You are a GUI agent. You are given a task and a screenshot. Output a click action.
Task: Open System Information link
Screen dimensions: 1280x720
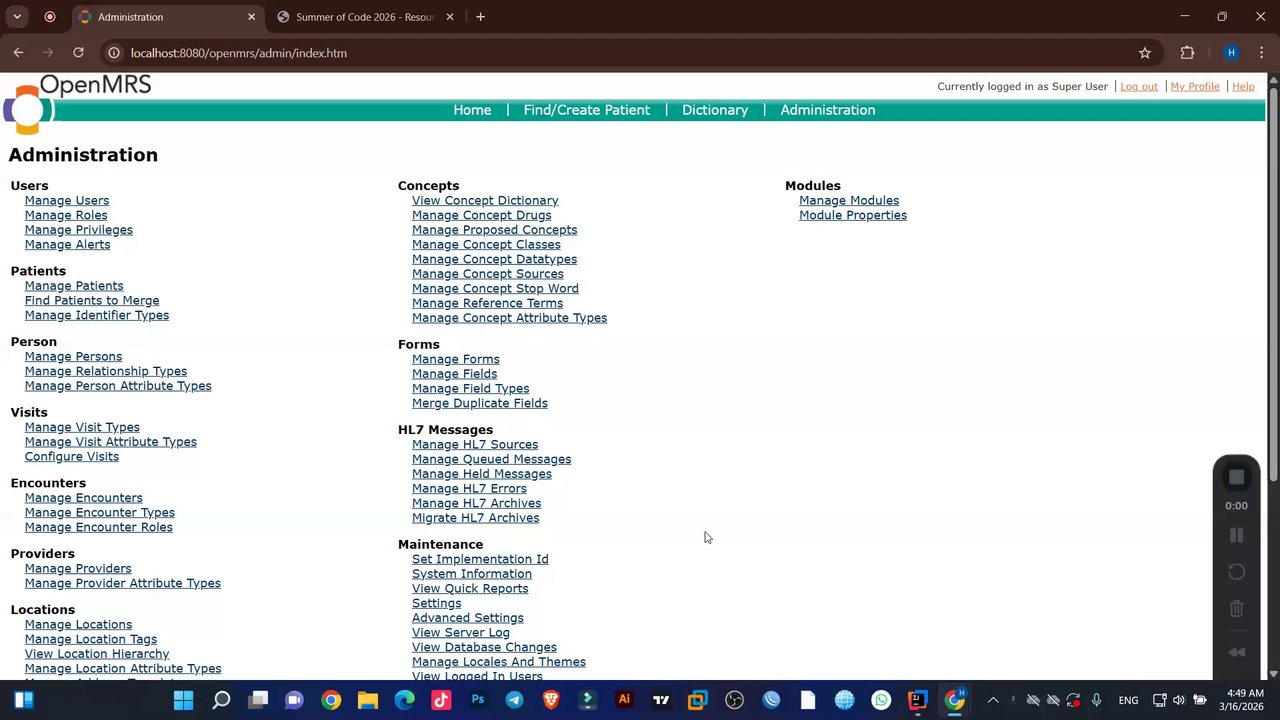[x=472, y=574]
